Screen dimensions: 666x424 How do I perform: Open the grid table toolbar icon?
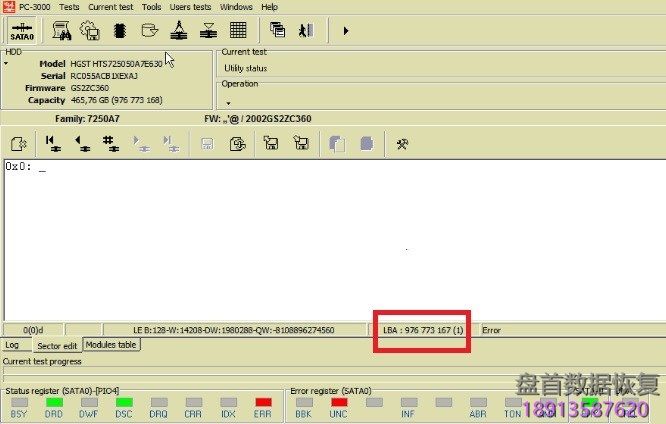pos(238,31)
